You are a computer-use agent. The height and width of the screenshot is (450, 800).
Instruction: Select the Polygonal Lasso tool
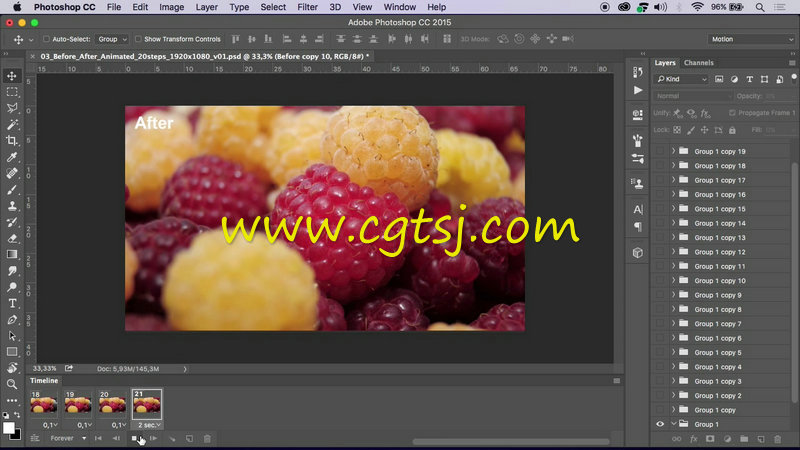pos(12,108)
